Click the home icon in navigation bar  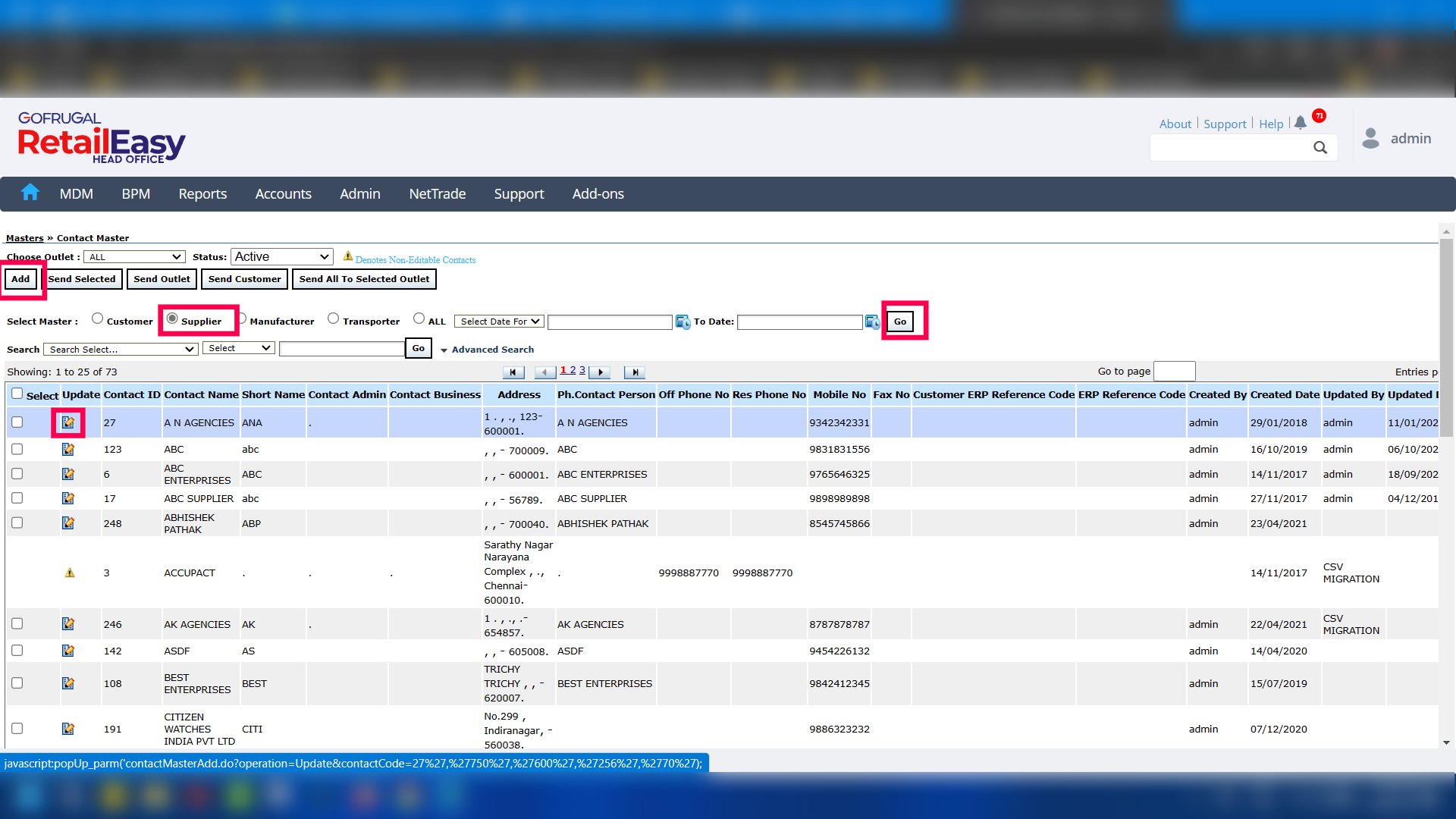[x=30, y=193]
